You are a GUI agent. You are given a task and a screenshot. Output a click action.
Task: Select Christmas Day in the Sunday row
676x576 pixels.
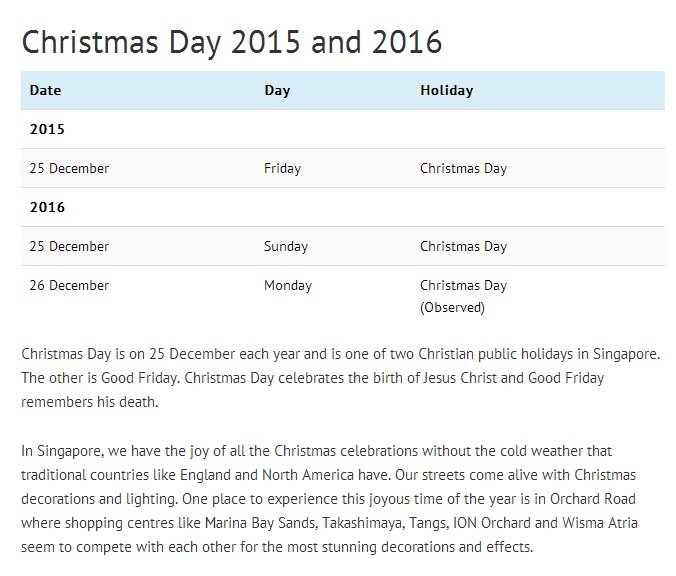tap(463, 246)
